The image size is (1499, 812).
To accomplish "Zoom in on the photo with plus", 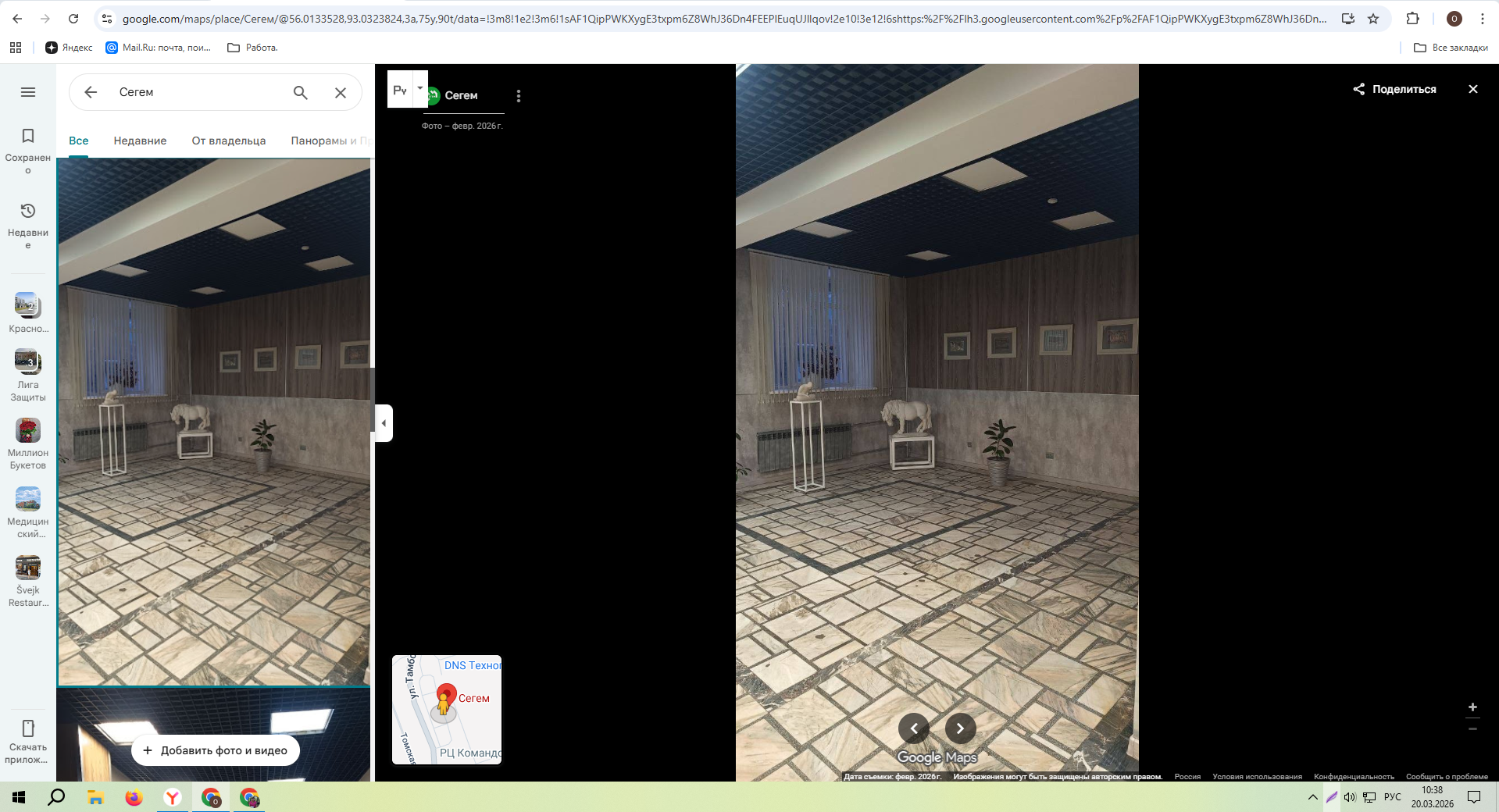I will (x=1472, y=707).
